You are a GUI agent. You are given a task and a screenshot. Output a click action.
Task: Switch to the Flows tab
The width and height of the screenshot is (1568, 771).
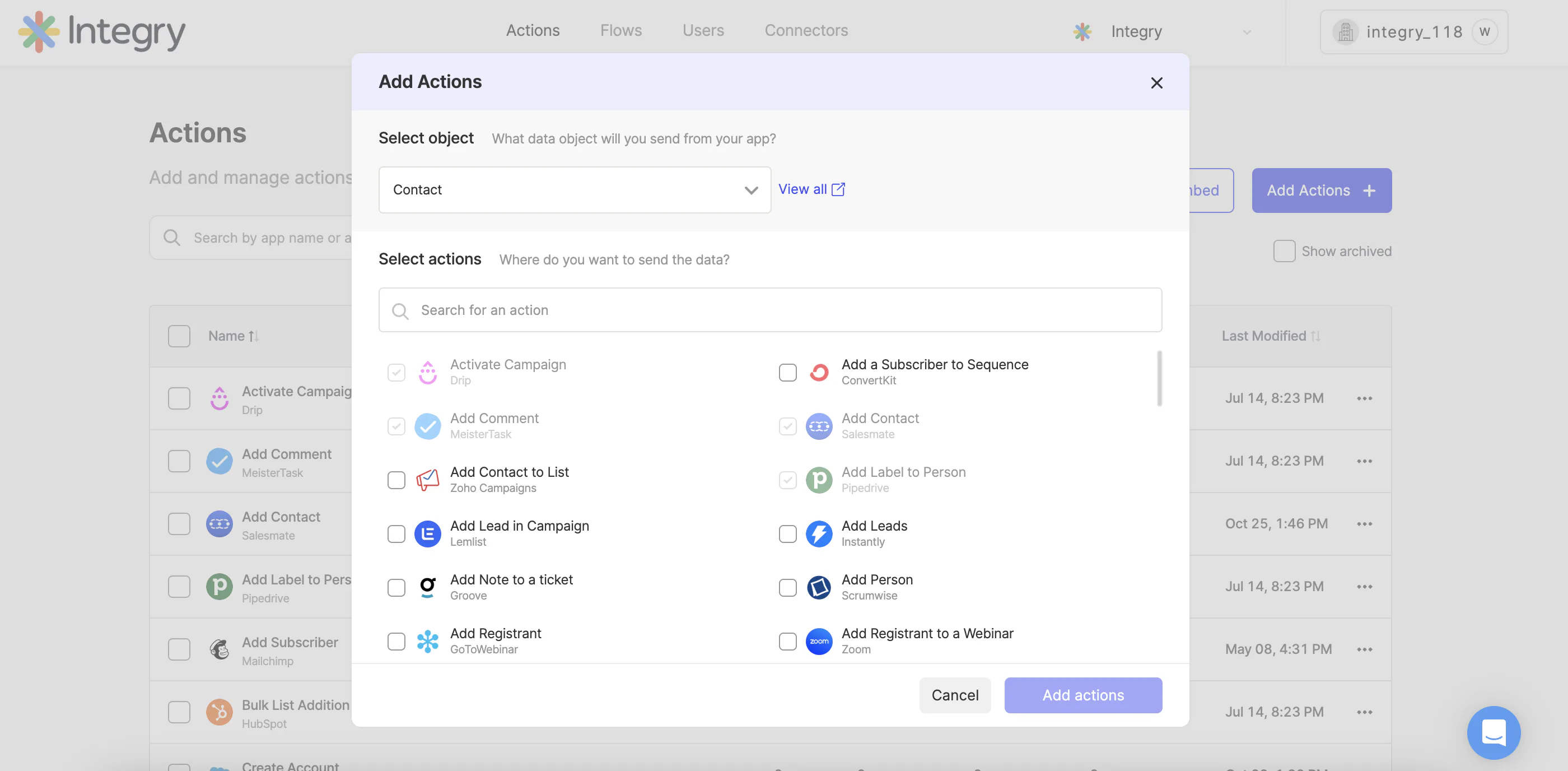(621, 30)
